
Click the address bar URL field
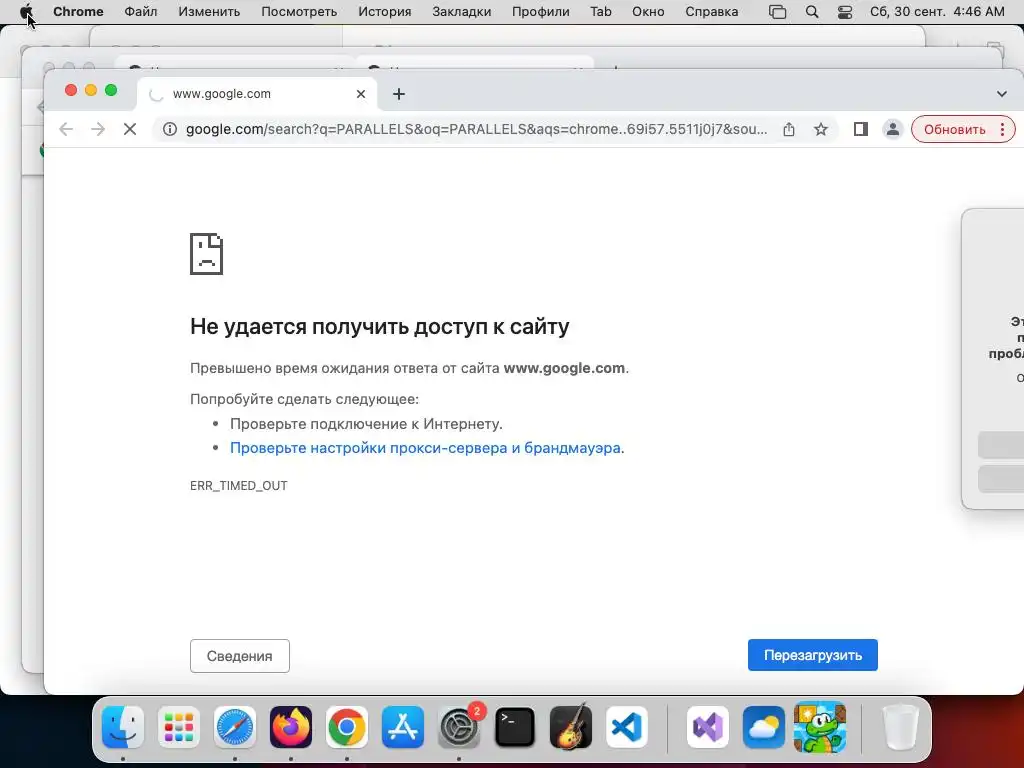pos(477,129)
